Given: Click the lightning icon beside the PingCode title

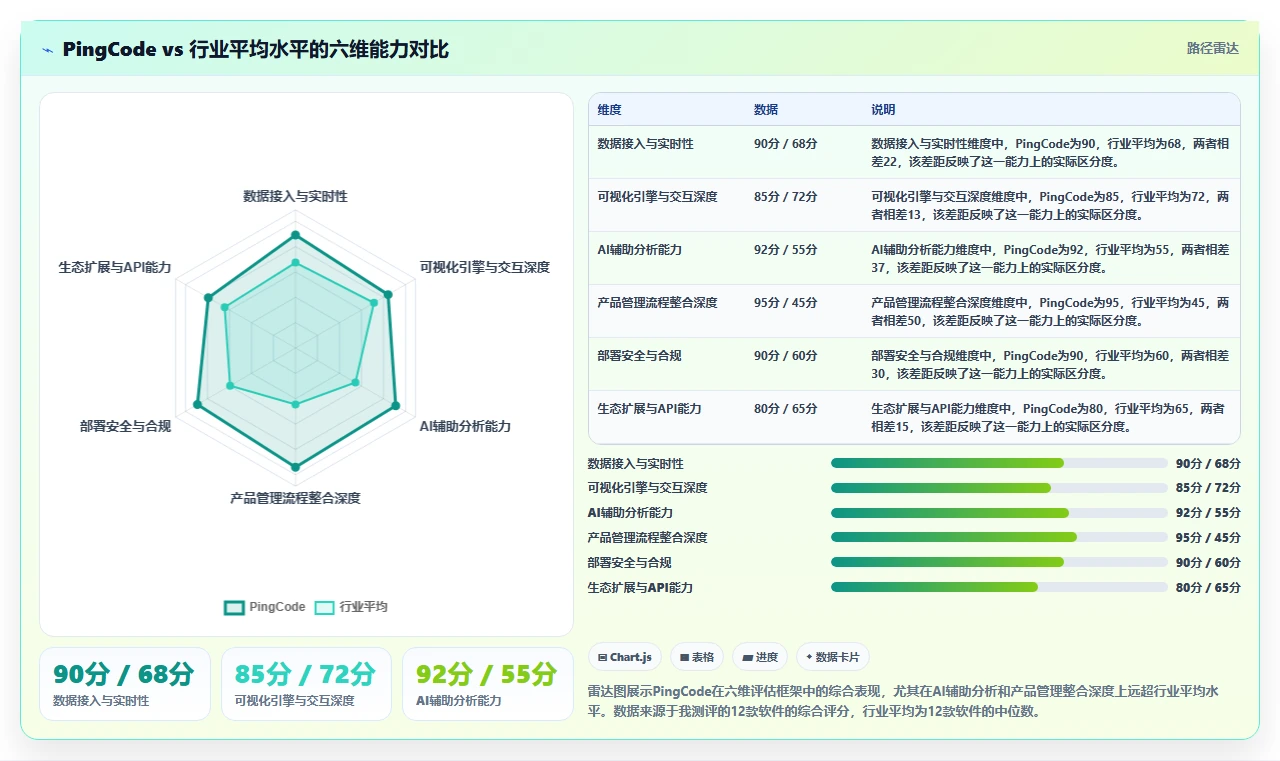Looking at the screenshot, I should 48,49.
